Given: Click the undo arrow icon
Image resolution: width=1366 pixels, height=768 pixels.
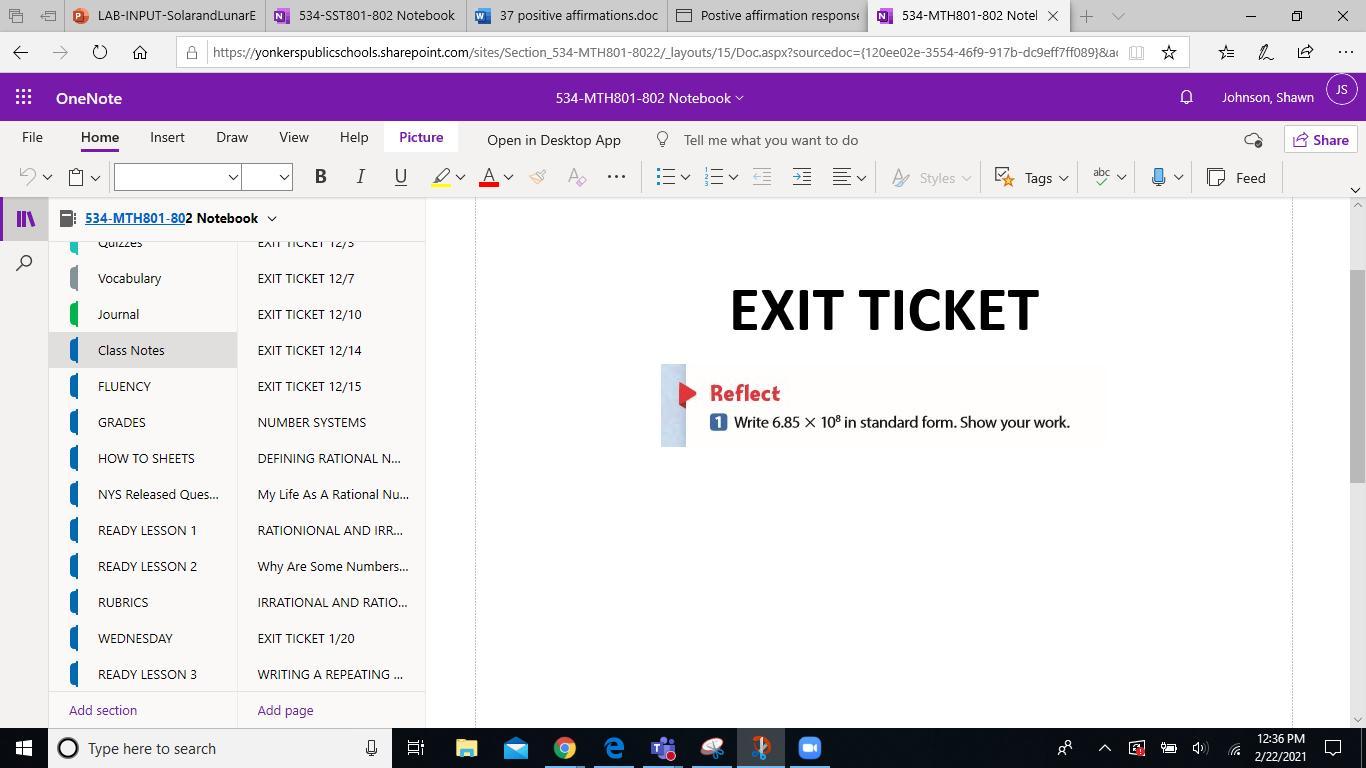Looking at the screenshot, I should [27, 177].
